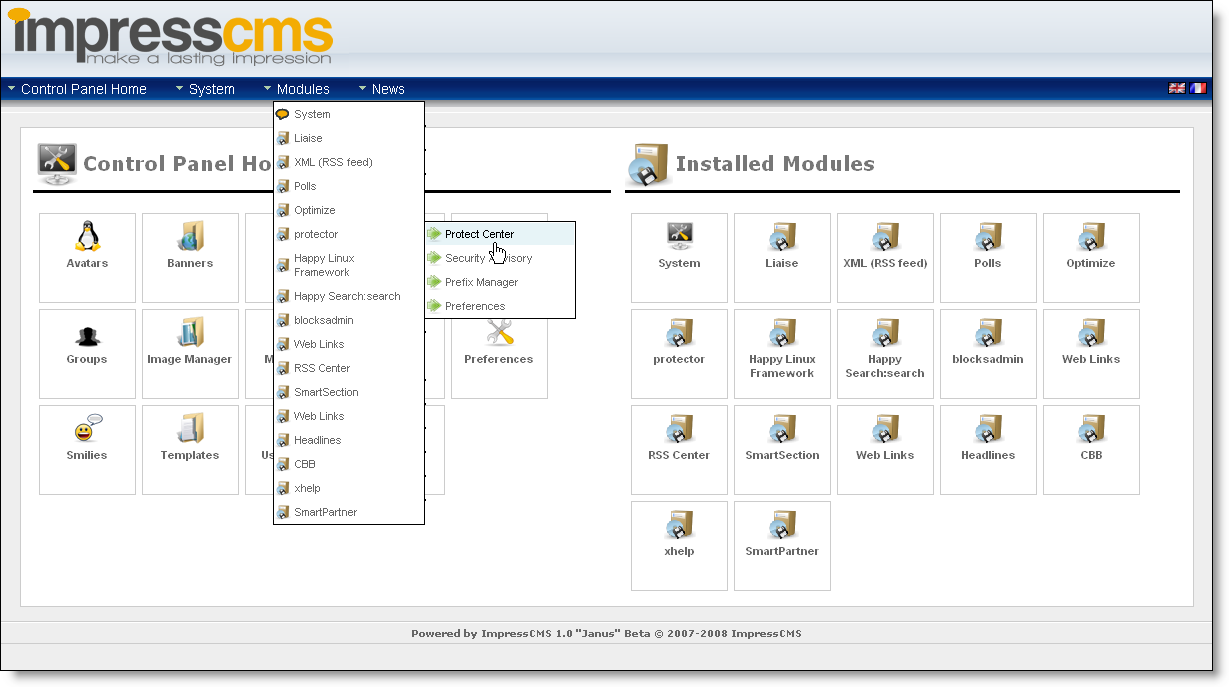Click the Headlines installed module link
The image size is (1229, 687).
click(x=988, y=455)
